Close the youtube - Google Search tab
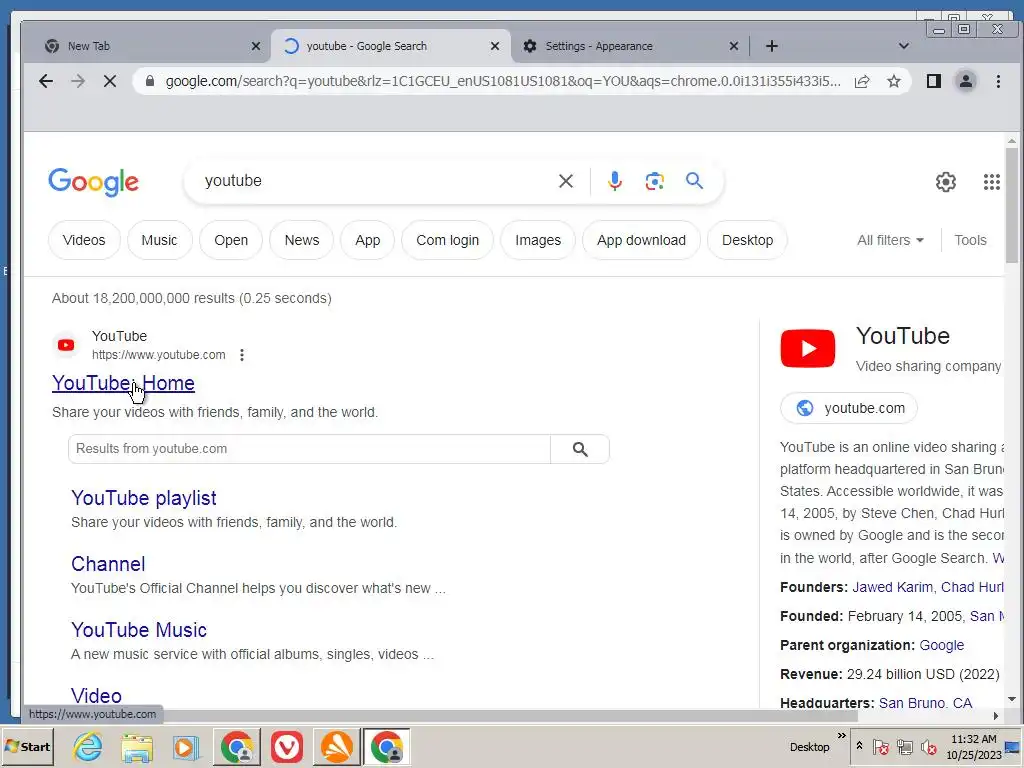1024x768 pixels. pyautogui.click(x=495, y=46)
